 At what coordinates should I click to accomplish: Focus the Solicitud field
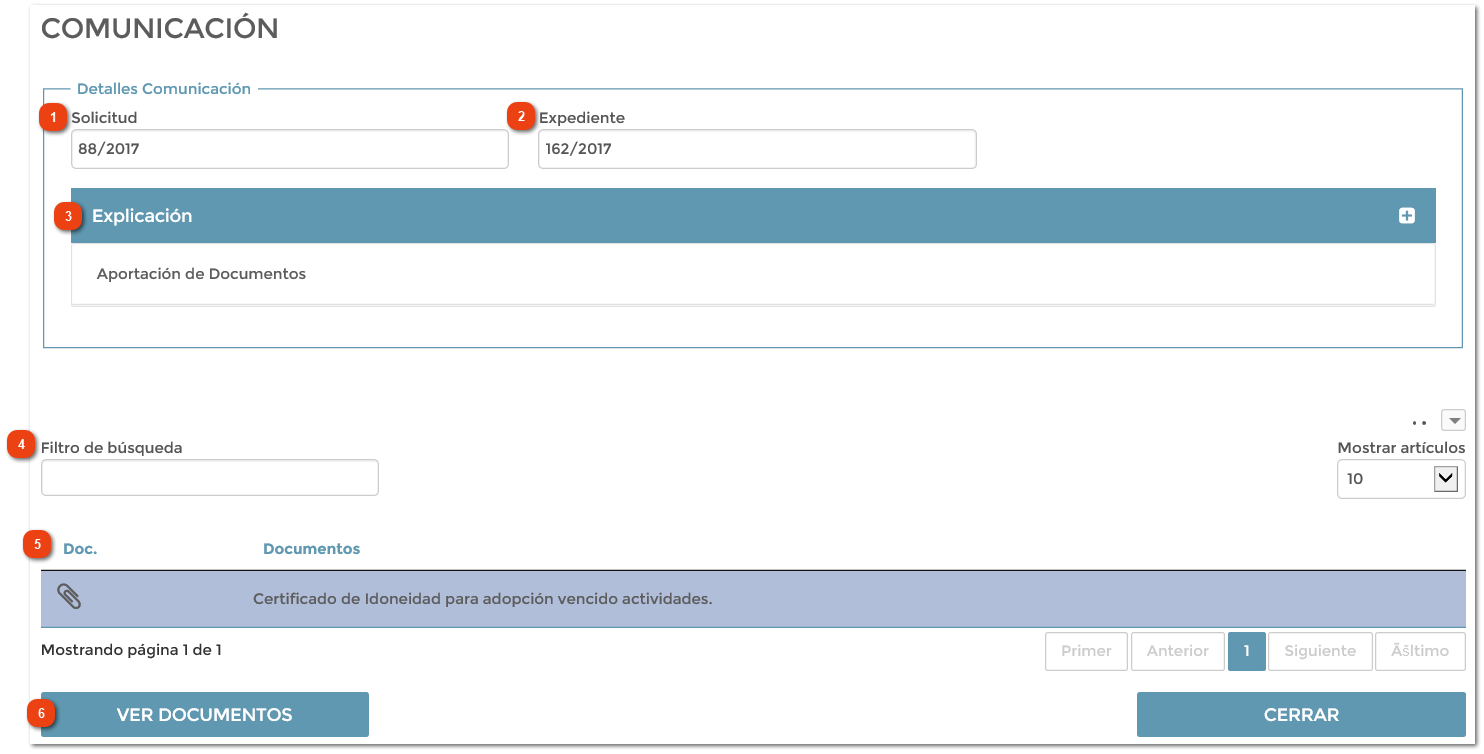click(x=289, y=149)
